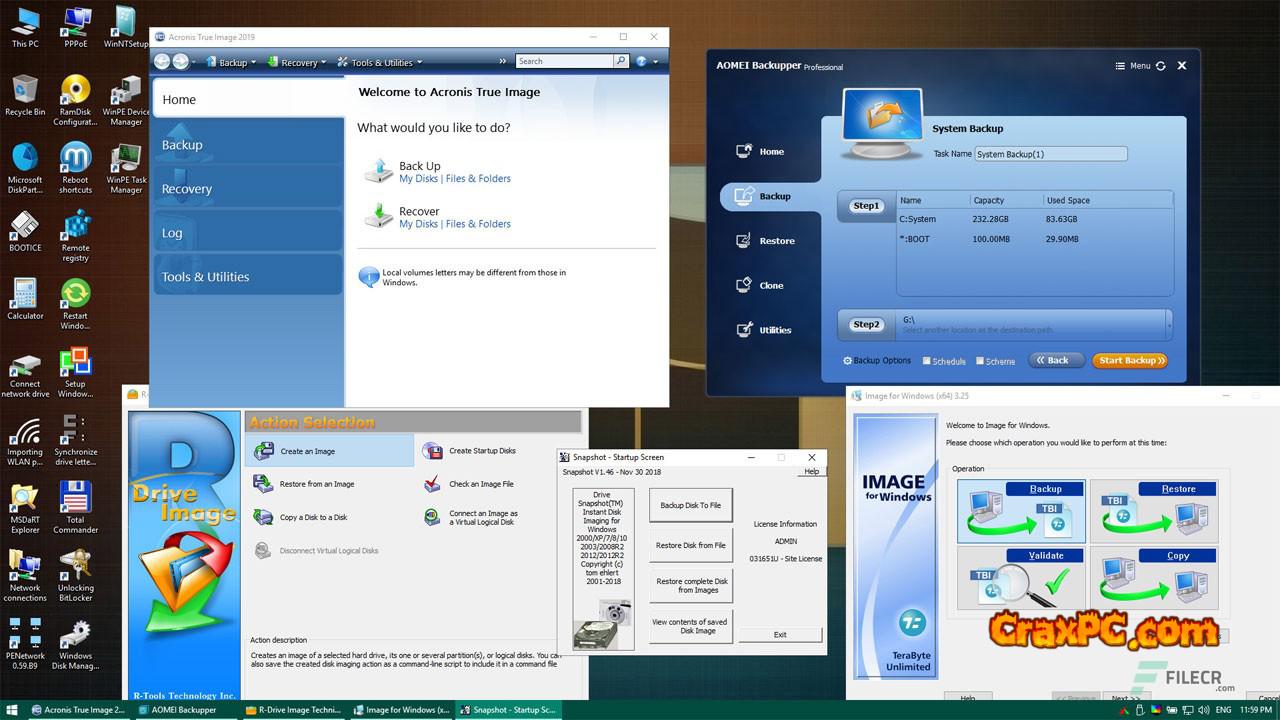The width and height of the screenshot is (1280, 720).
Task: Open Total Commander from the desktop
Action: pos(76,498)
